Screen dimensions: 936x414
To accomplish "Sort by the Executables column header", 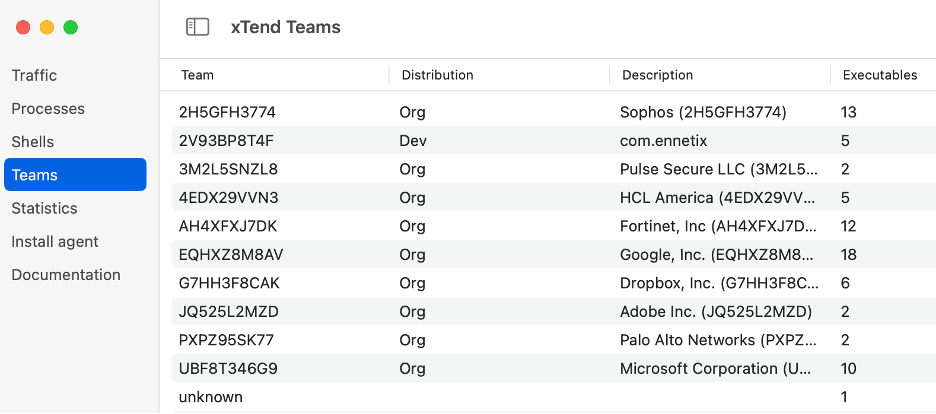I will pos(880,75).
